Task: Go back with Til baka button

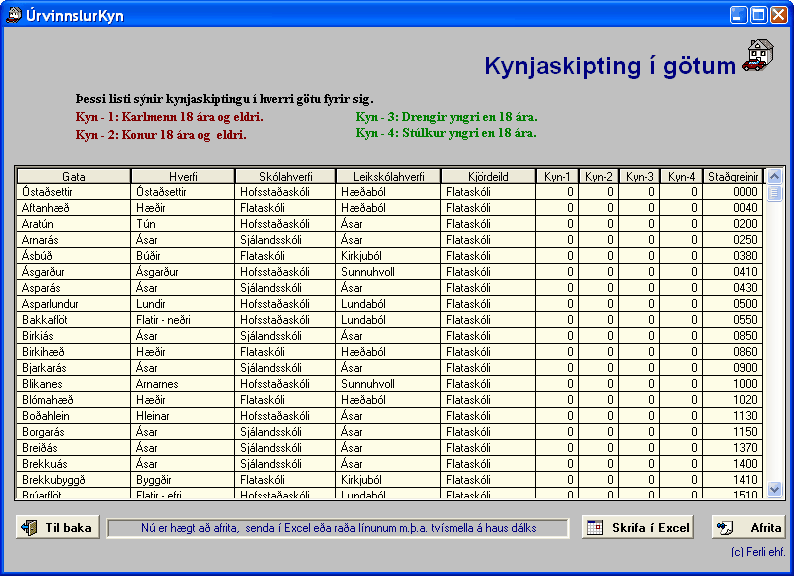Action: pyautogui.click(x=58, y=527)
